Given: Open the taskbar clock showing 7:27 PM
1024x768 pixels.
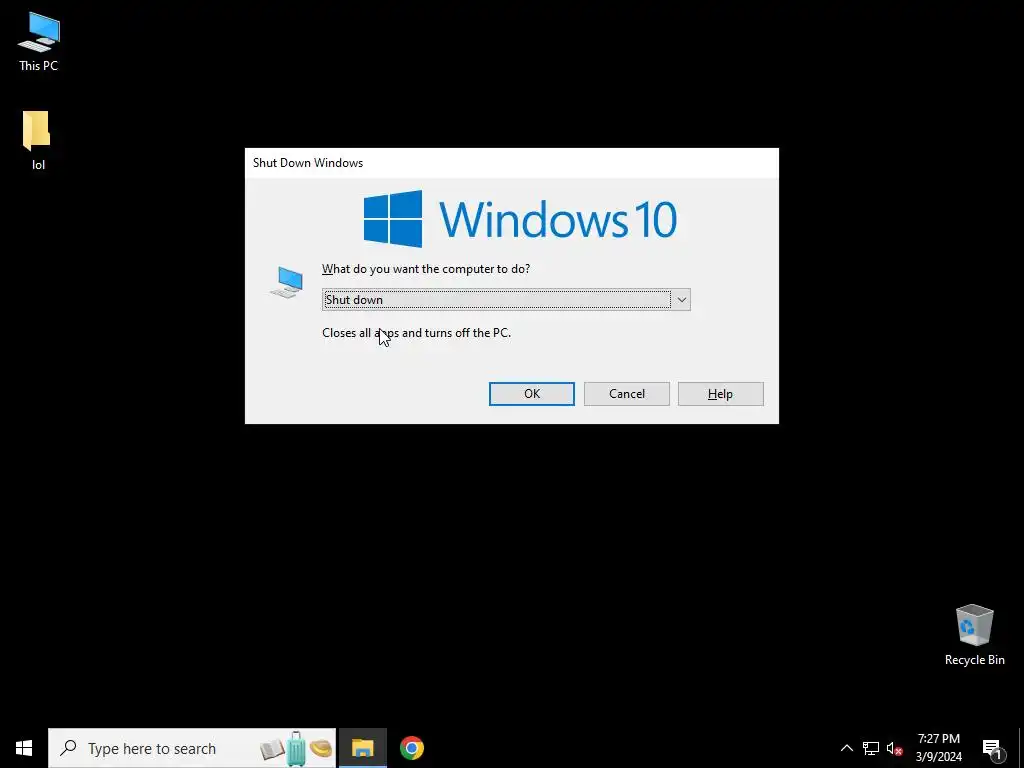Looking at the screenshot, I should [938, 748].
